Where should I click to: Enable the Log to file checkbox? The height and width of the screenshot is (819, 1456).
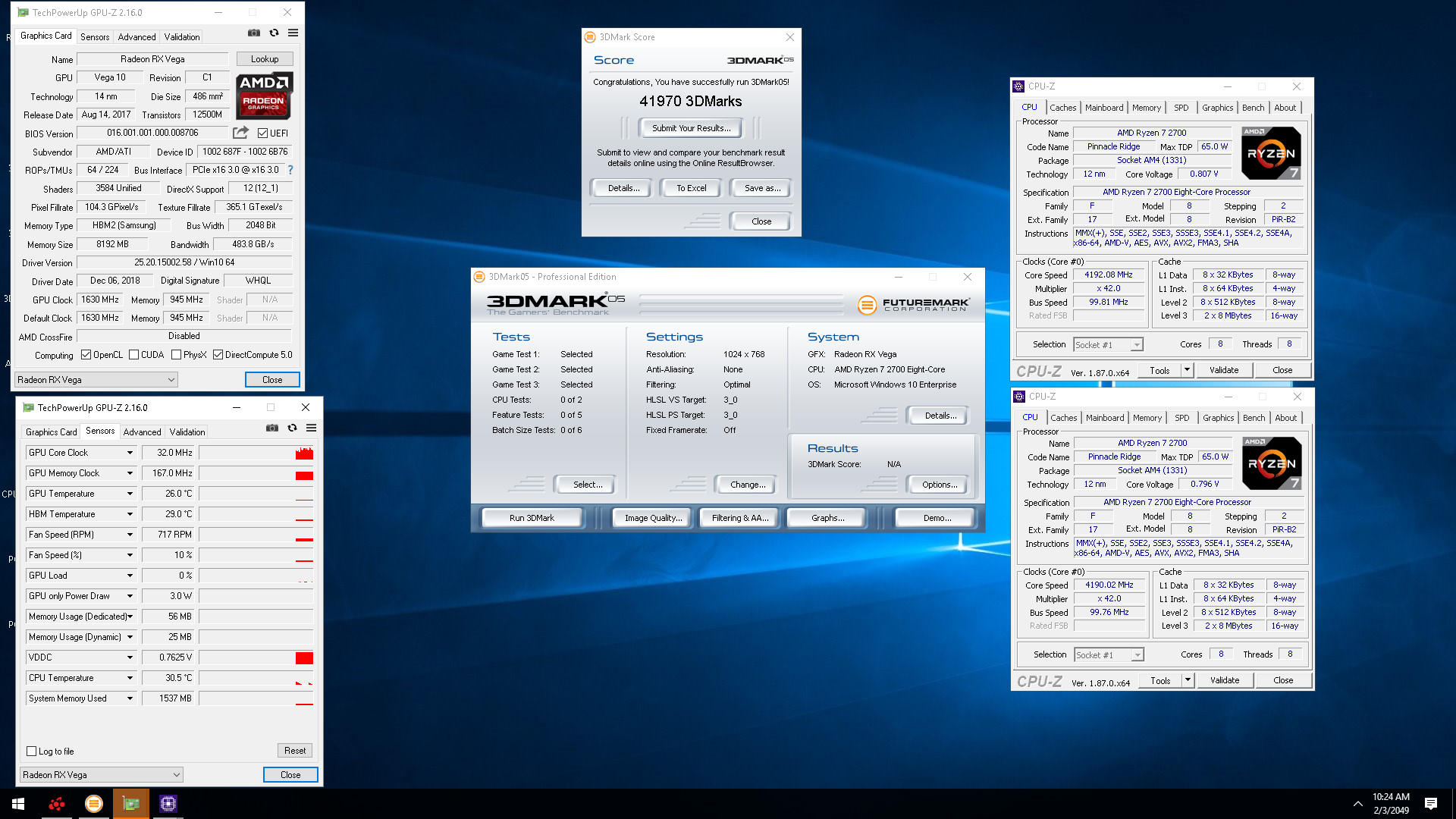[31, 752]
